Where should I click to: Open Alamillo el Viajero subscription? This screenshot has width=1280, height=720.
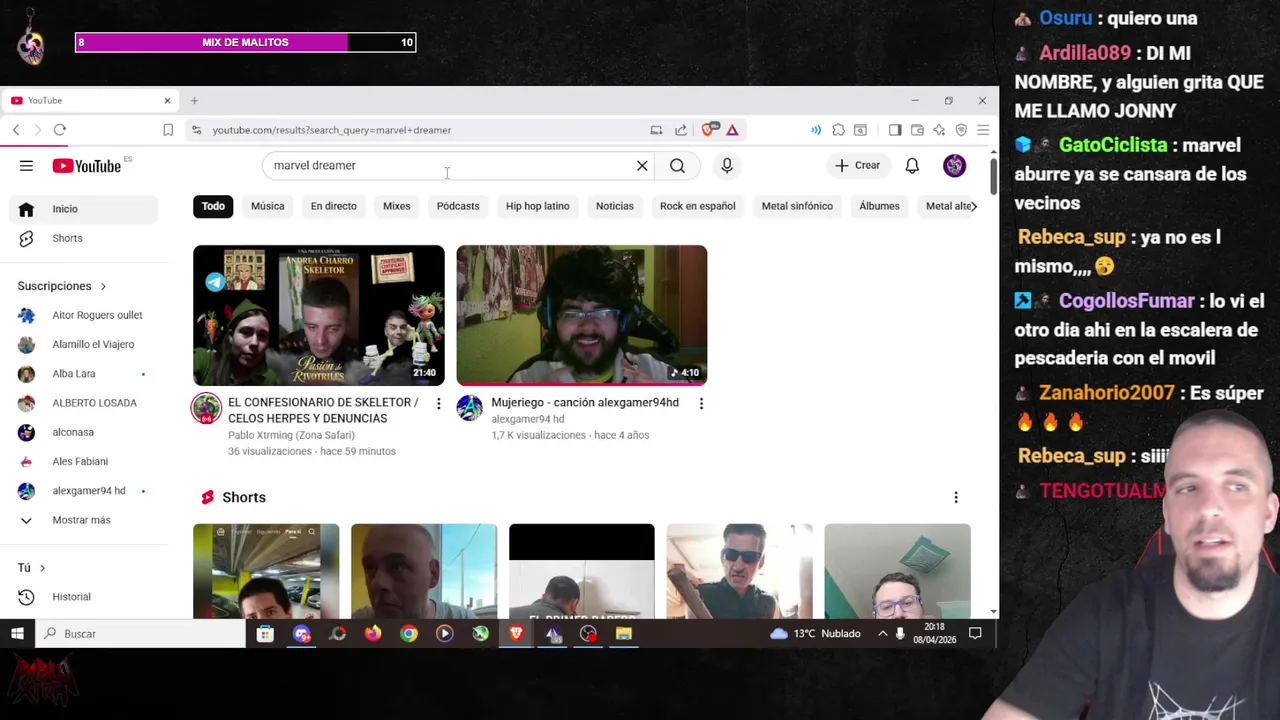click(x=83, y=344)
